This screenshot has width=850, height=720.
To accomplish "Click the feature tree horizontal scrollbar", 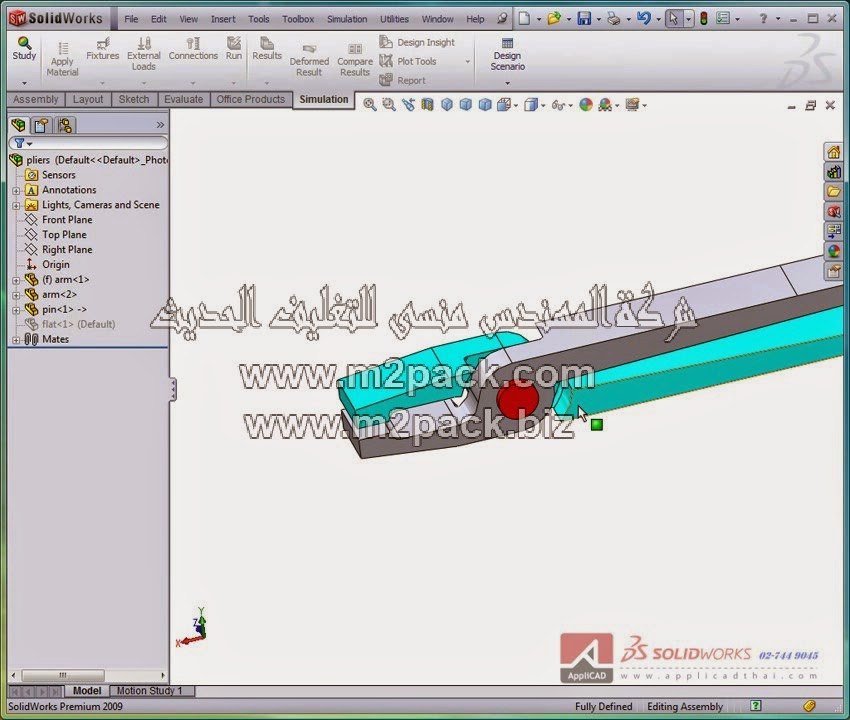I will click(63, 675).
